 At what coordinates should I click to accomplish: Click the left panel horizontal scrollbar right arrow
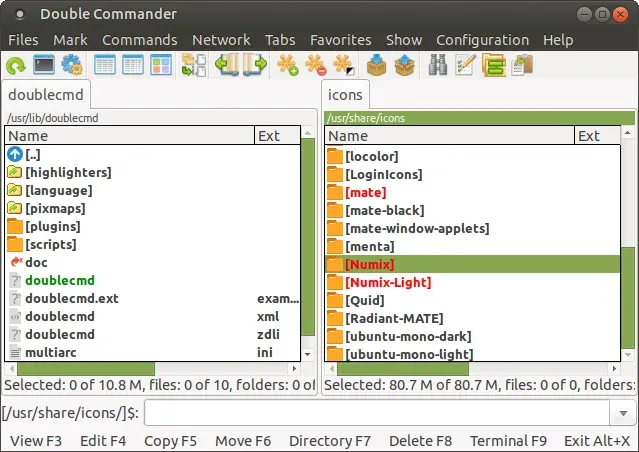point(294,368)
